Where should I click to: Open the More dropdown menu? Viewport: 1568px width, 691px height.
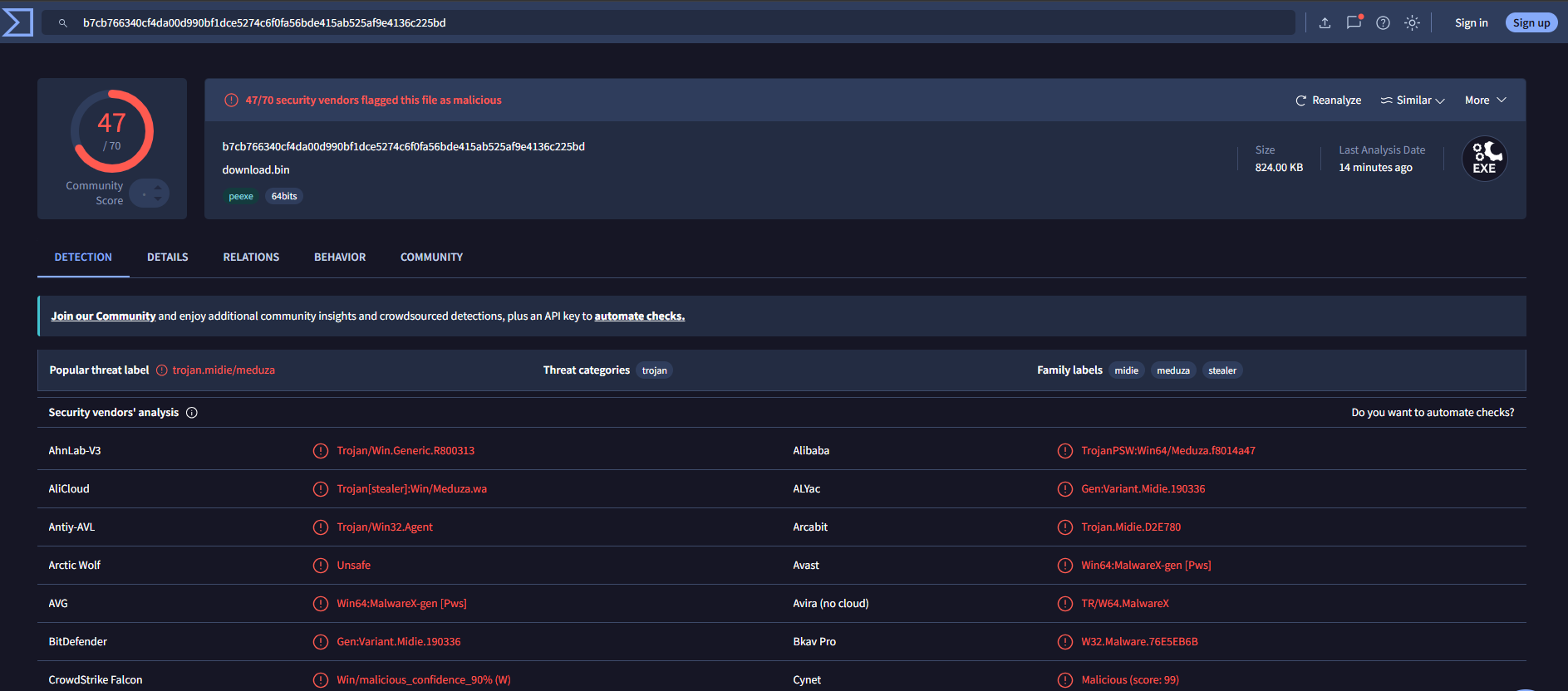[1486, 100]
